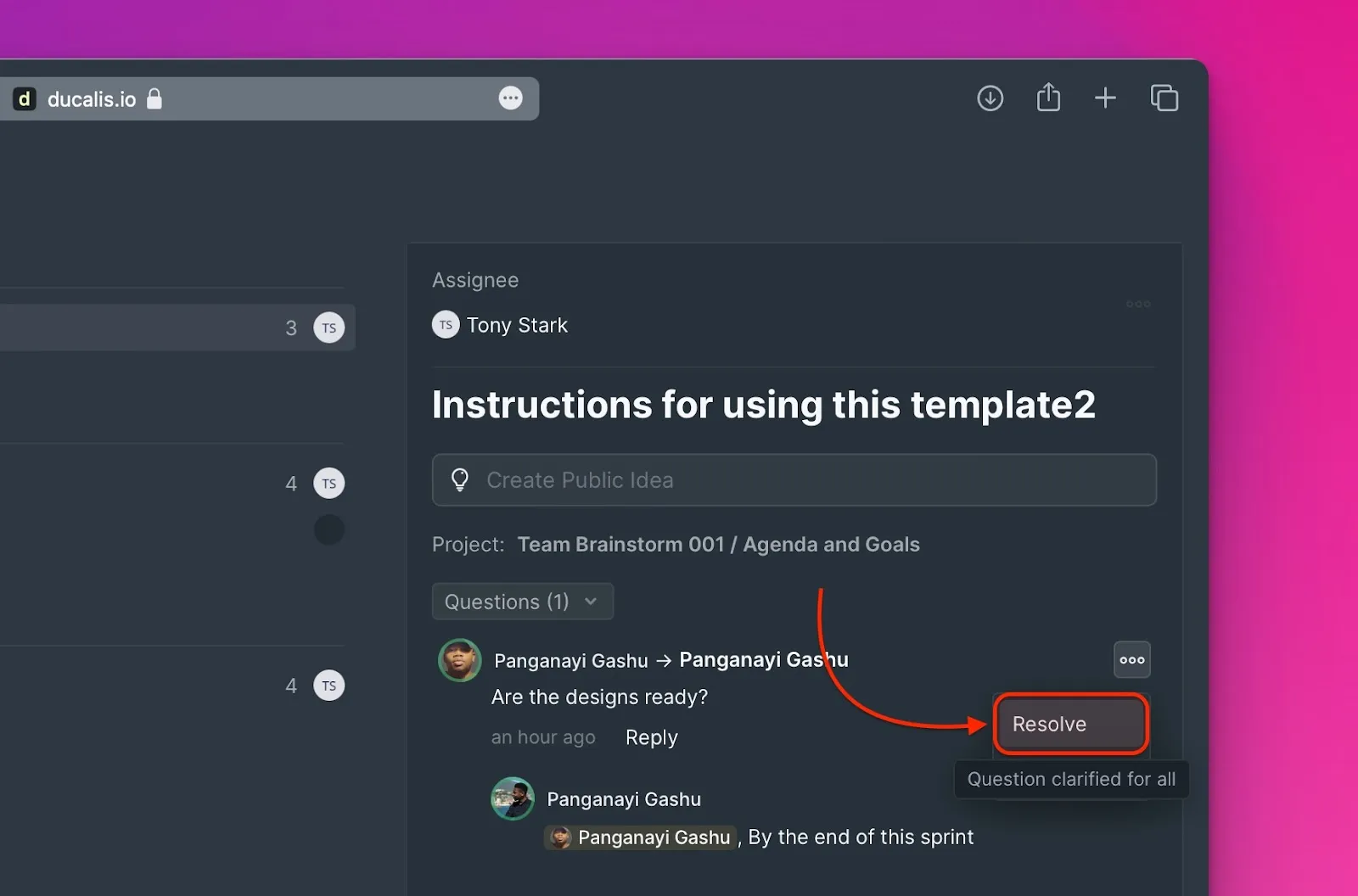Select Resolve from the context menu
Screen dimensions: 1358x896
(x=1070, y=724)
